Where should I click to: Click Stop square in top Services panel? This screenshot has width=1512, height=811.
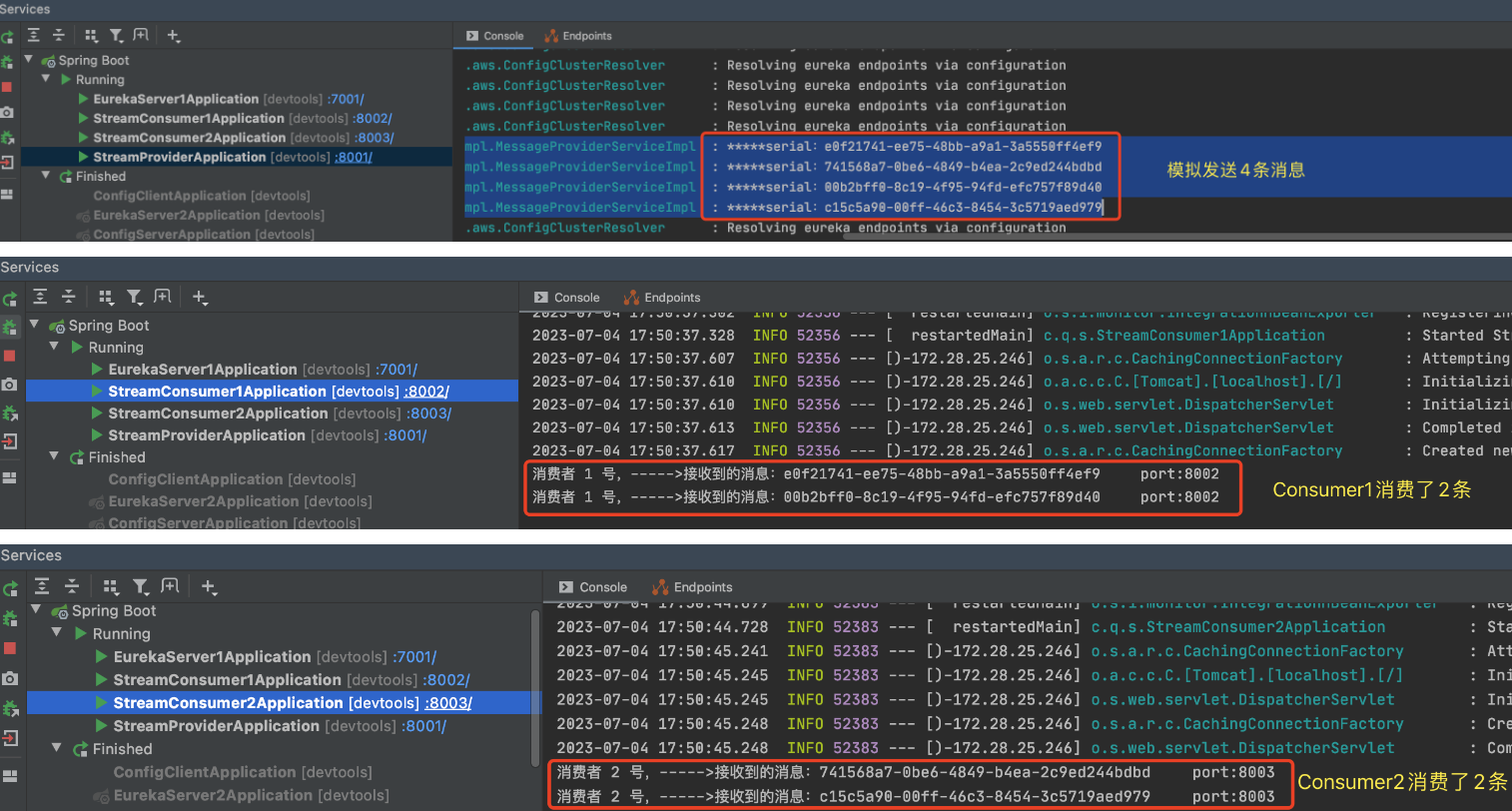coord(7,87)
